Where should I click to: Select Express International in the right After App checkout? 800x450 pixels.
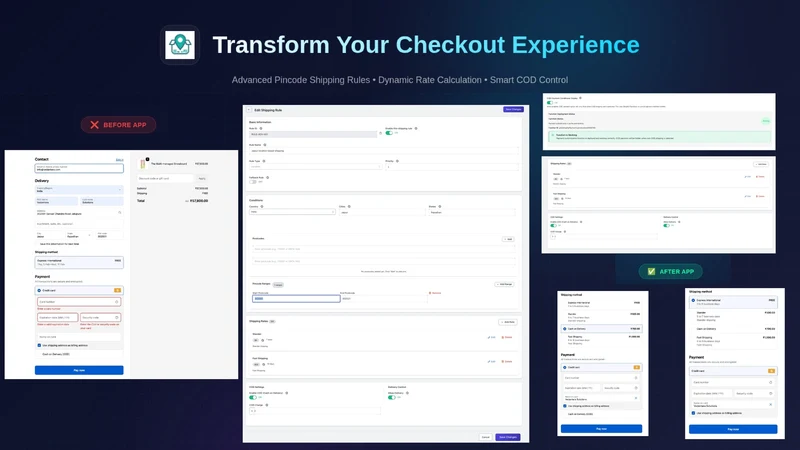[x=733, y=302]
